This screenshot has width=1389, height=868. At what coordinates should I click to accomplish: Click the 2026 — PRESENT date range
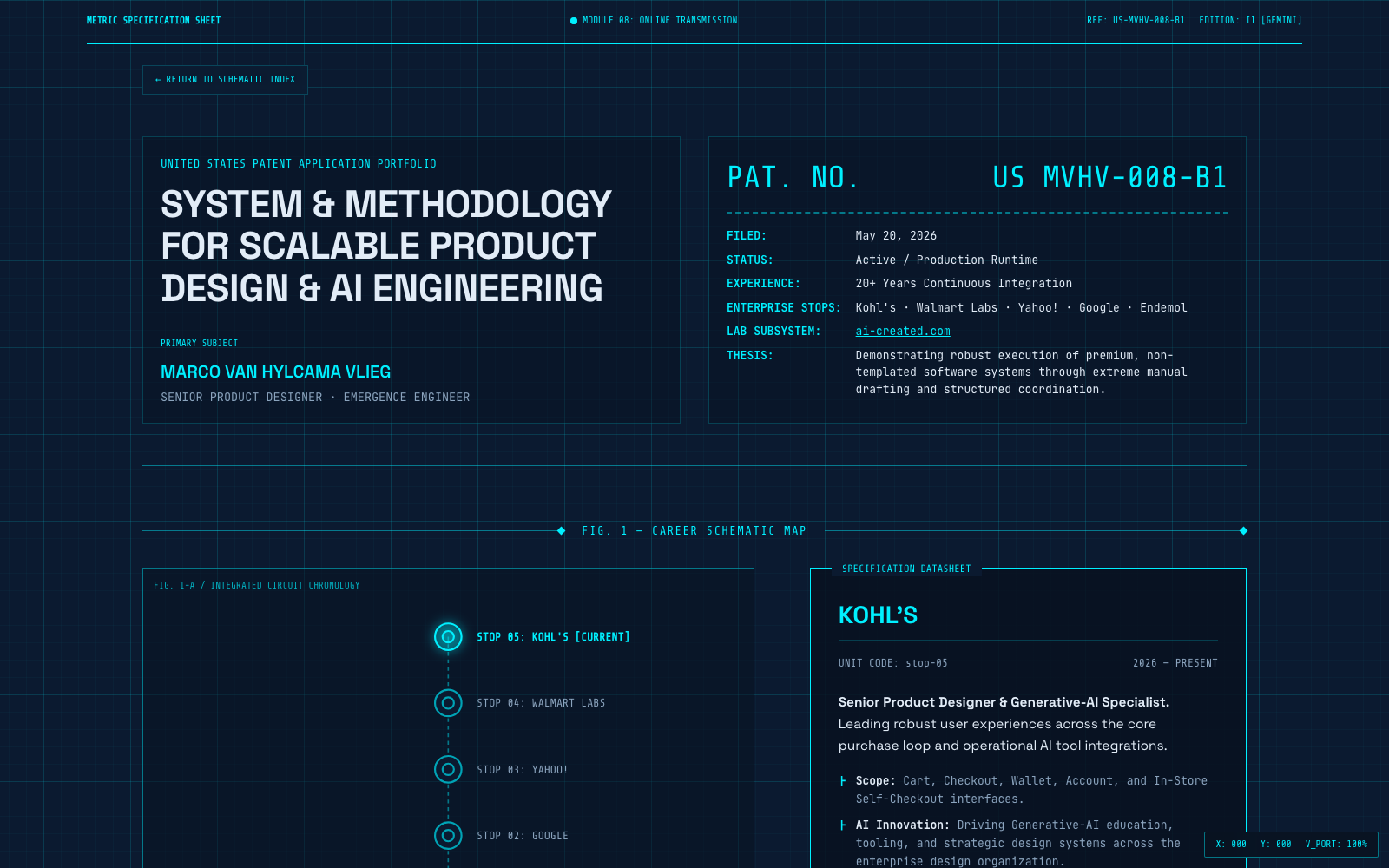pos(1175,663)
